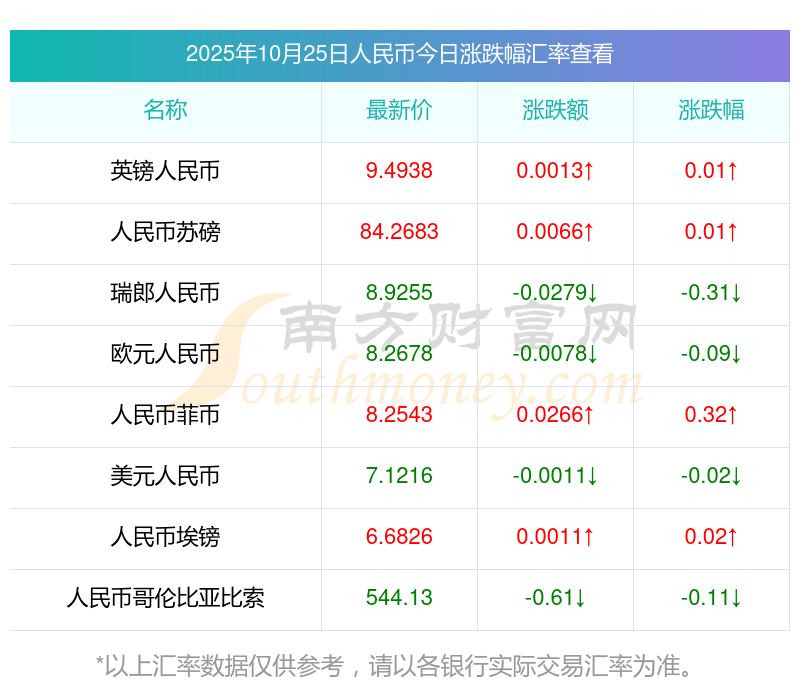This screenshot has width=800, height=697.
Task: Click the change percent -0.11↓
Action: point(711,598)
